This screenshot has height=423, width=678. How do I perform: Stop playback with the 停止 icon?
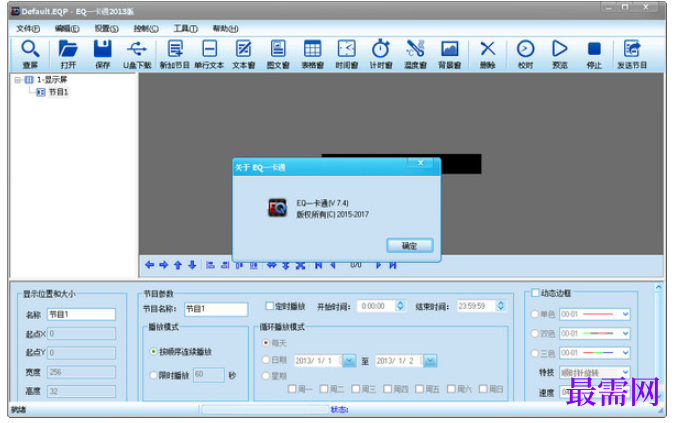click(594, 49)
